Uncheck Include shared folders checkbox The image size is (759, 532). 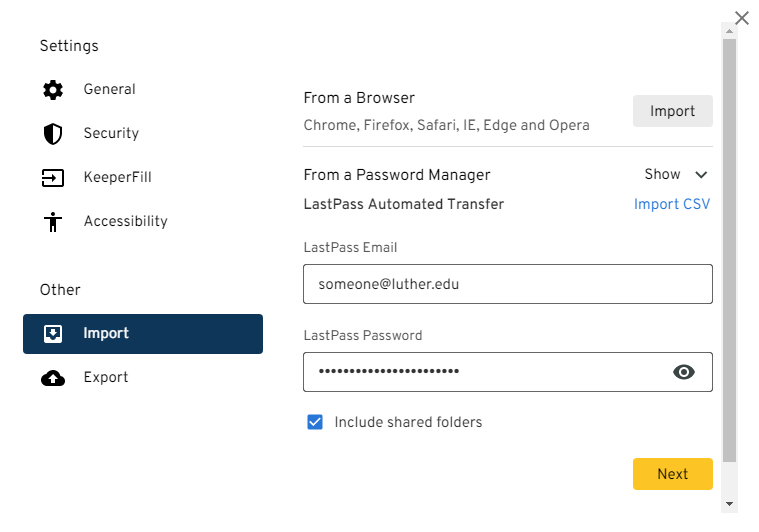(315, 422)
